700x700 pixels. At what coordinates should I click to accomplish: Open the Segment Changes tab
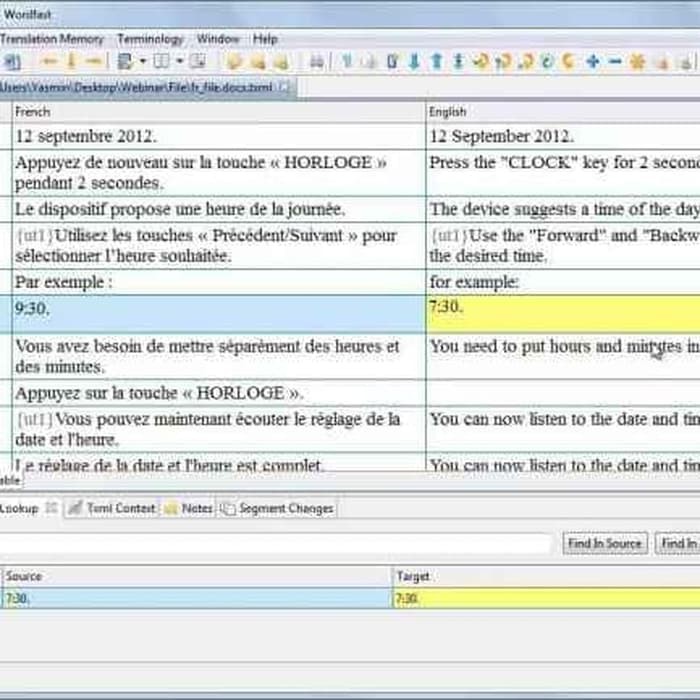click(284, 508)
